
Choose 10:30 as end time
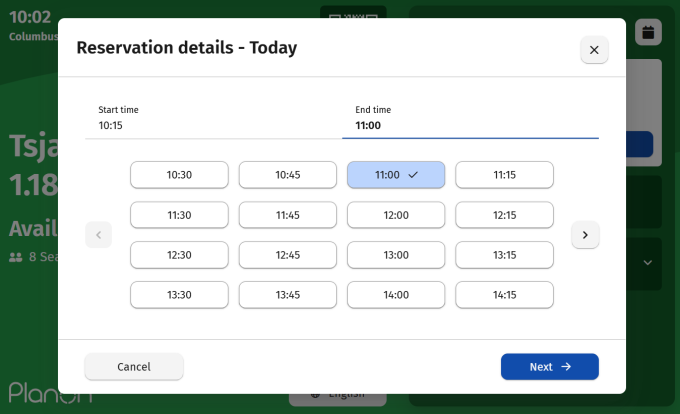[179, 175]
